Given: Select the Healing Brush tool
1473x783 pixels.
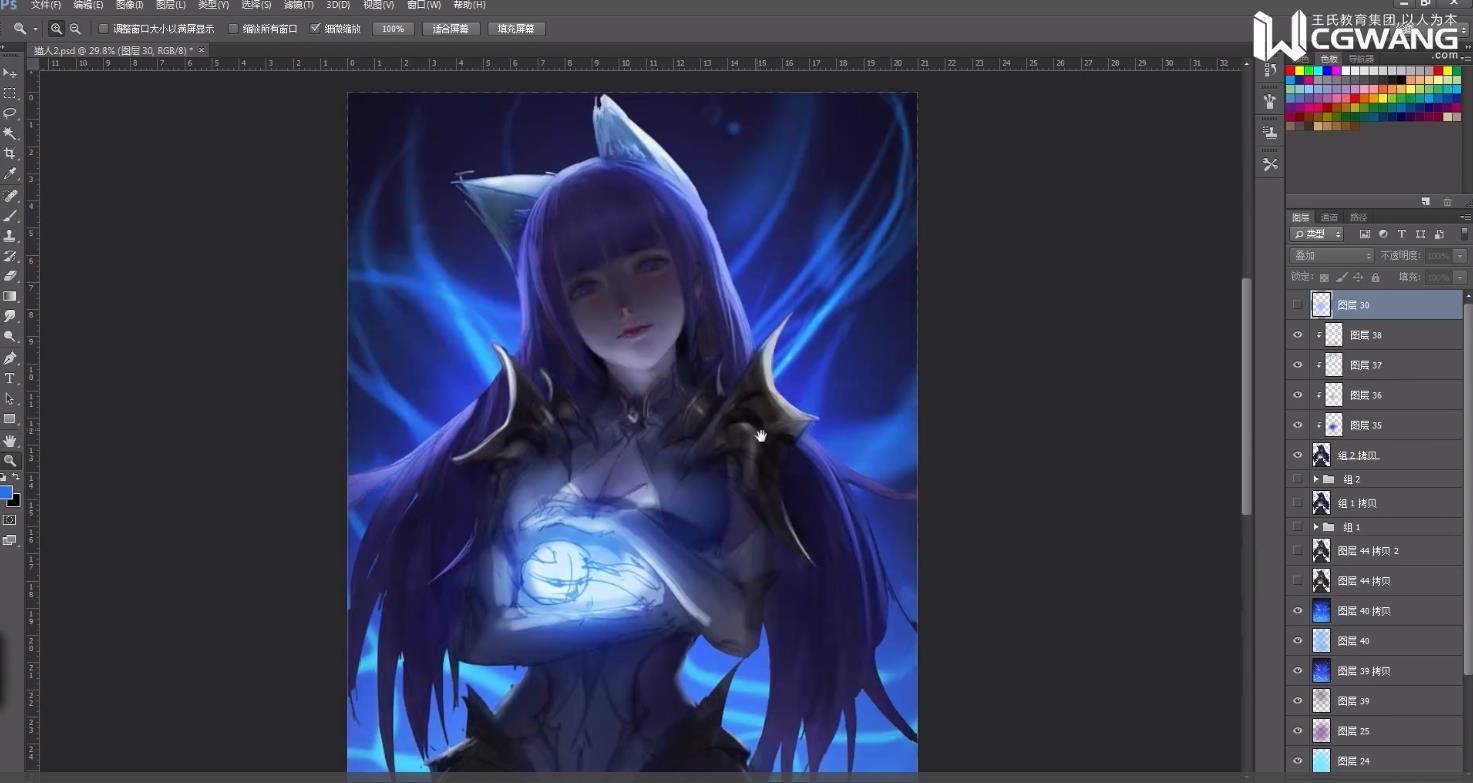Looking at the screenshot, I should pyautogui.click(x=10, y=195).
